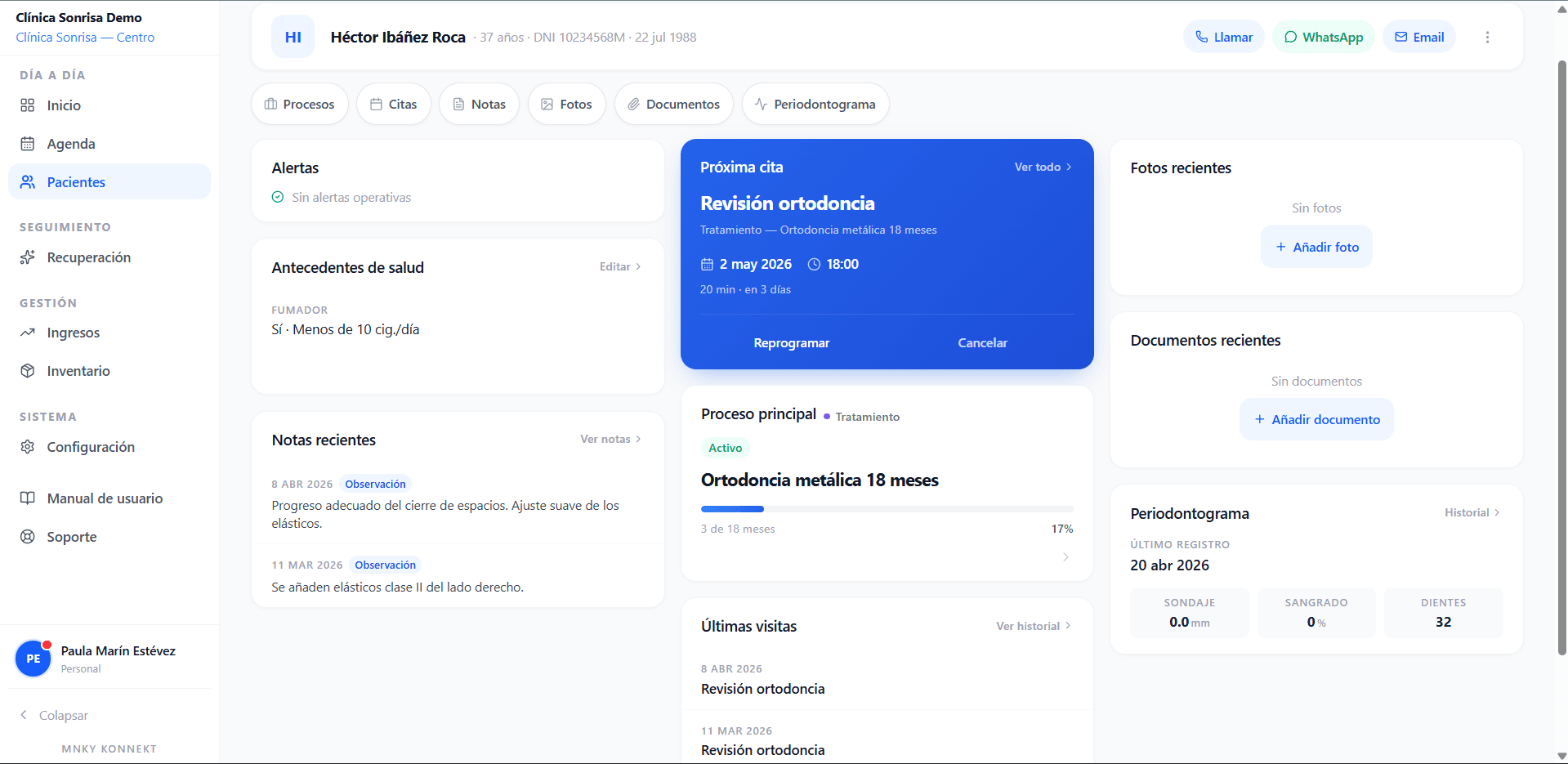Click the SONDAJE 0.0 mm stat

[1190, 613]
